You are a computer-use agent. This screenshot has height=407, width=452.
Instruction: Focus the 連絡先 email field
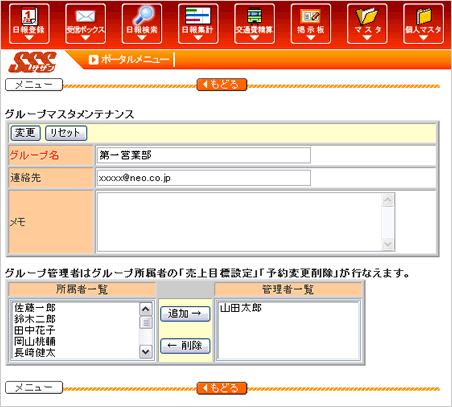[x=204, y=178]
